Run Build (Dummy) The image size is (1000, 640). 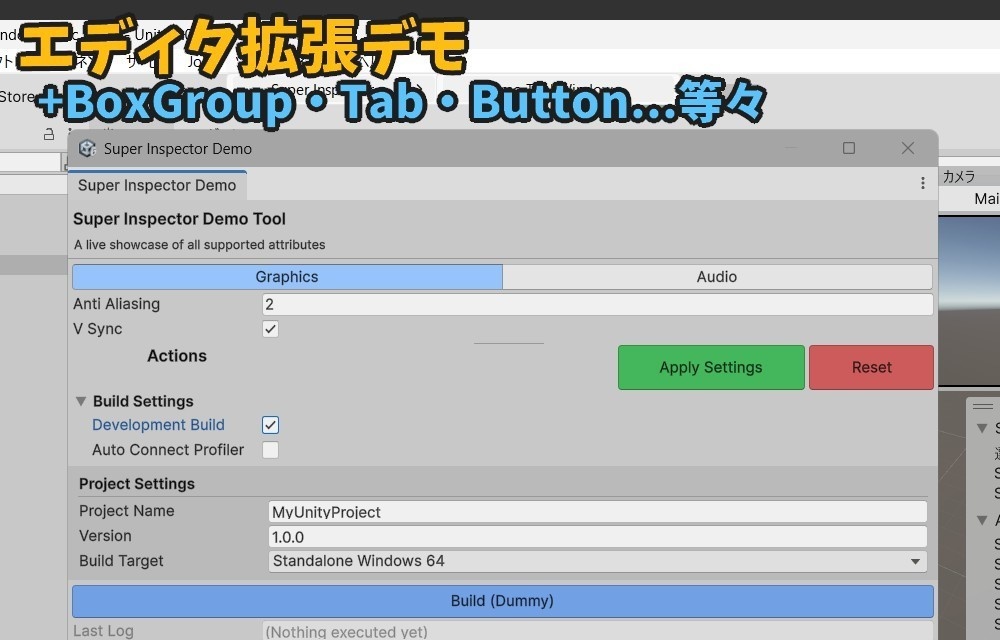(x=502, y=600)
